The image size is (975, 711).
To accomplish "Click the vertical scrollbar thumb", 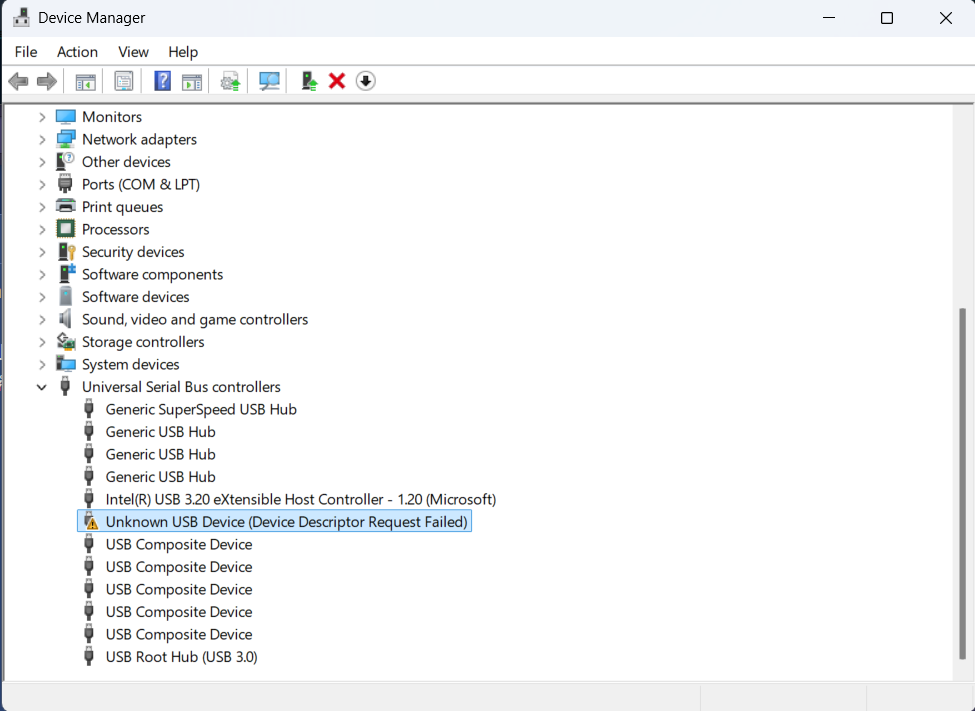I will pyautogui.click(x=963, y=483).
